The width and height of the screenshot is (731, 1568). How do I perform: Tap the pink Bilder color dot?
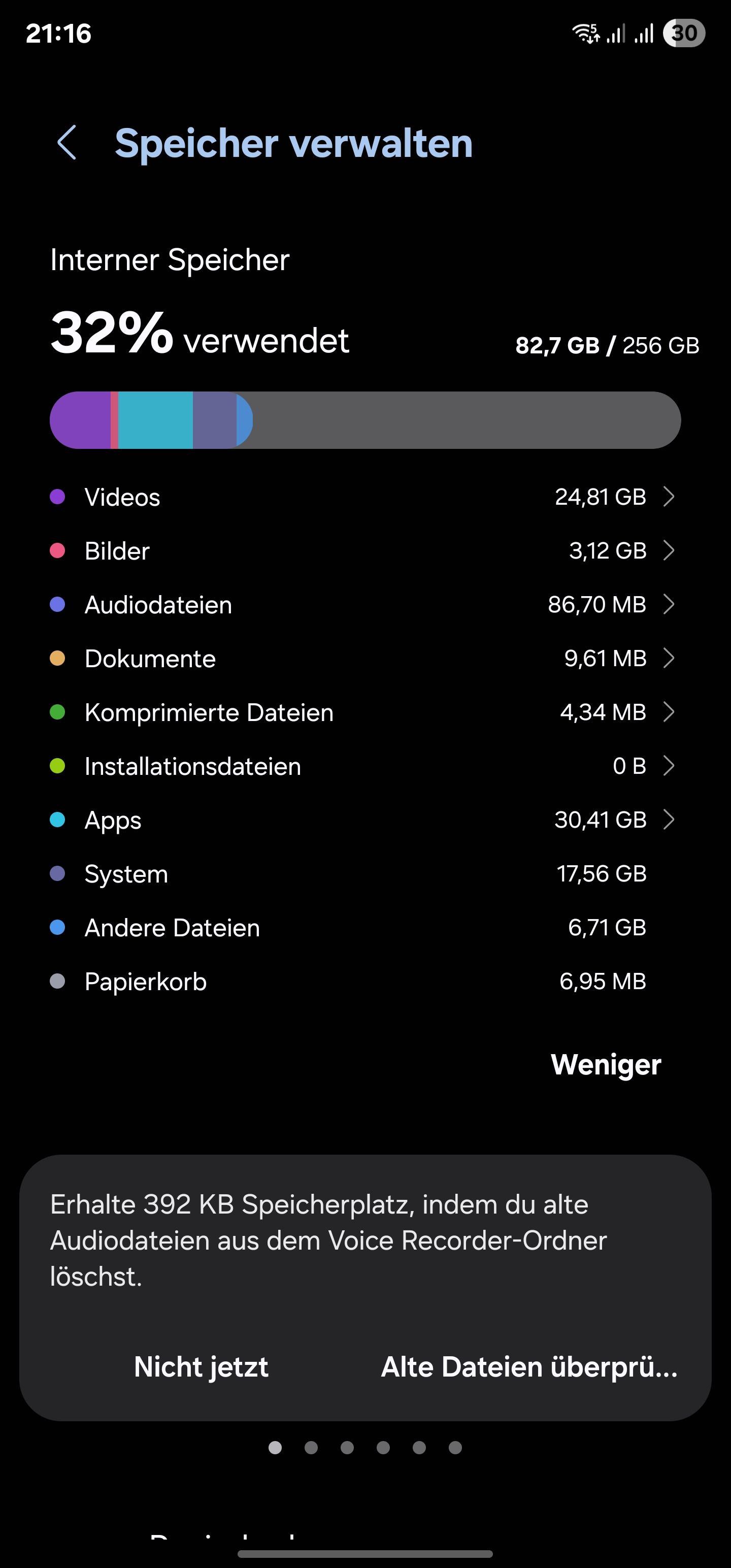click(x=57, y=551)
